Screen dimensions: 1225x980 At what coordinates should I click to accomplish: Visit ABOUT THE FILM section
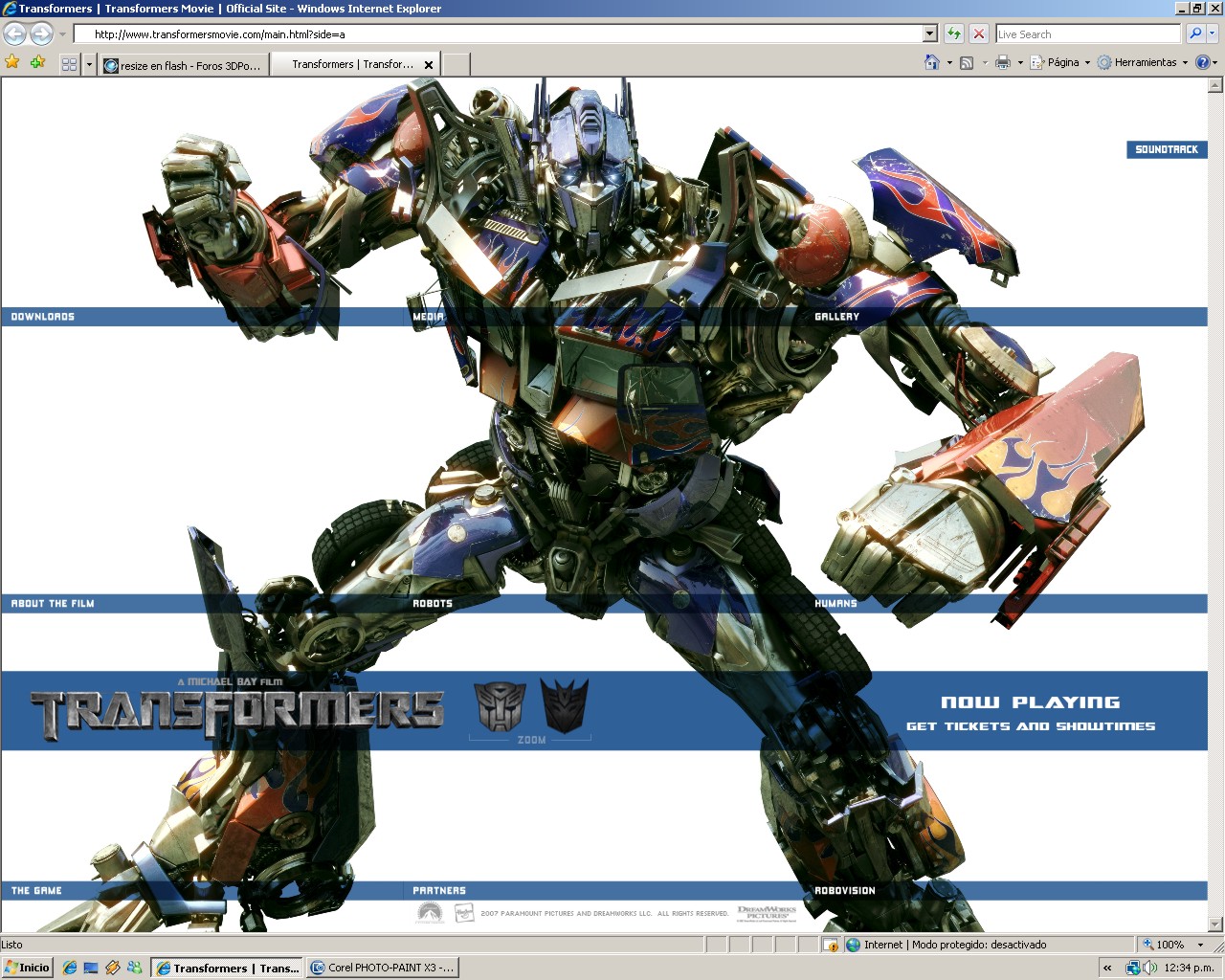pos(53,604)
